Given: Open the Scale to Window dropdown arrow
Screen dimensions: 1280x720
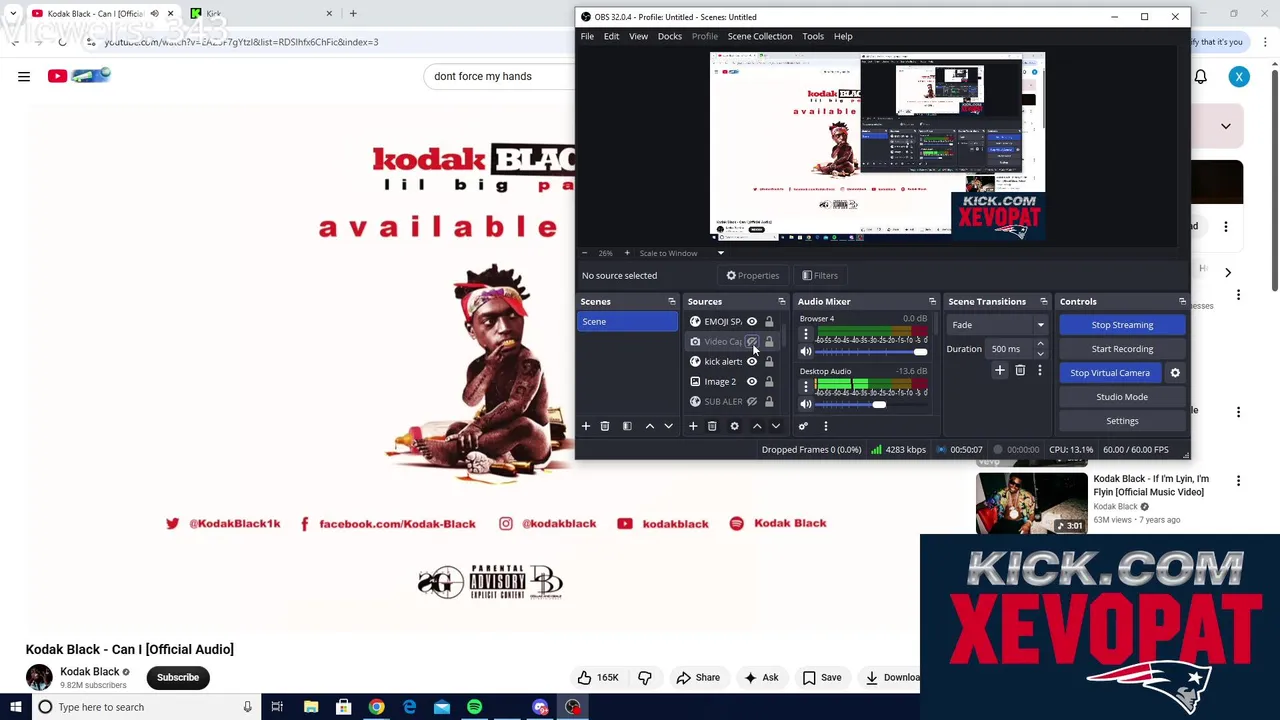Looking at the screenshot, I should (x=720, y=253).
